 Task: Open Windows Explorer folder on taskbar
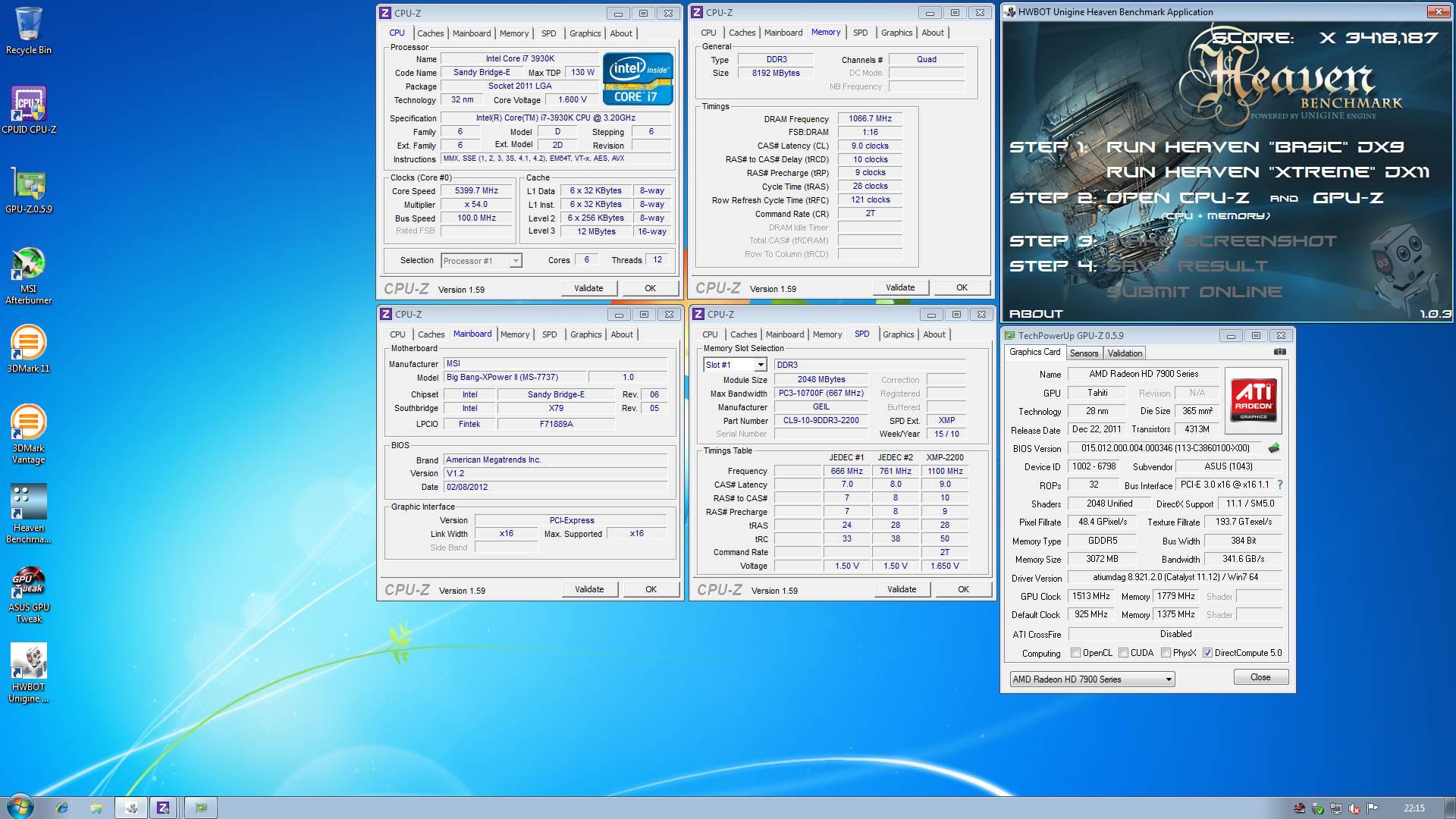96,808
